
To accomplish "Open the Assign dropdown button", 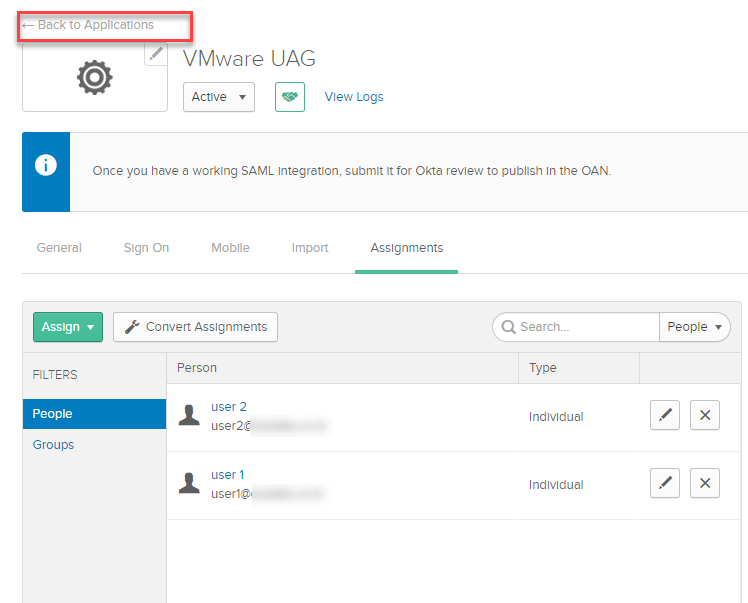I will click(x=68, y=327).
